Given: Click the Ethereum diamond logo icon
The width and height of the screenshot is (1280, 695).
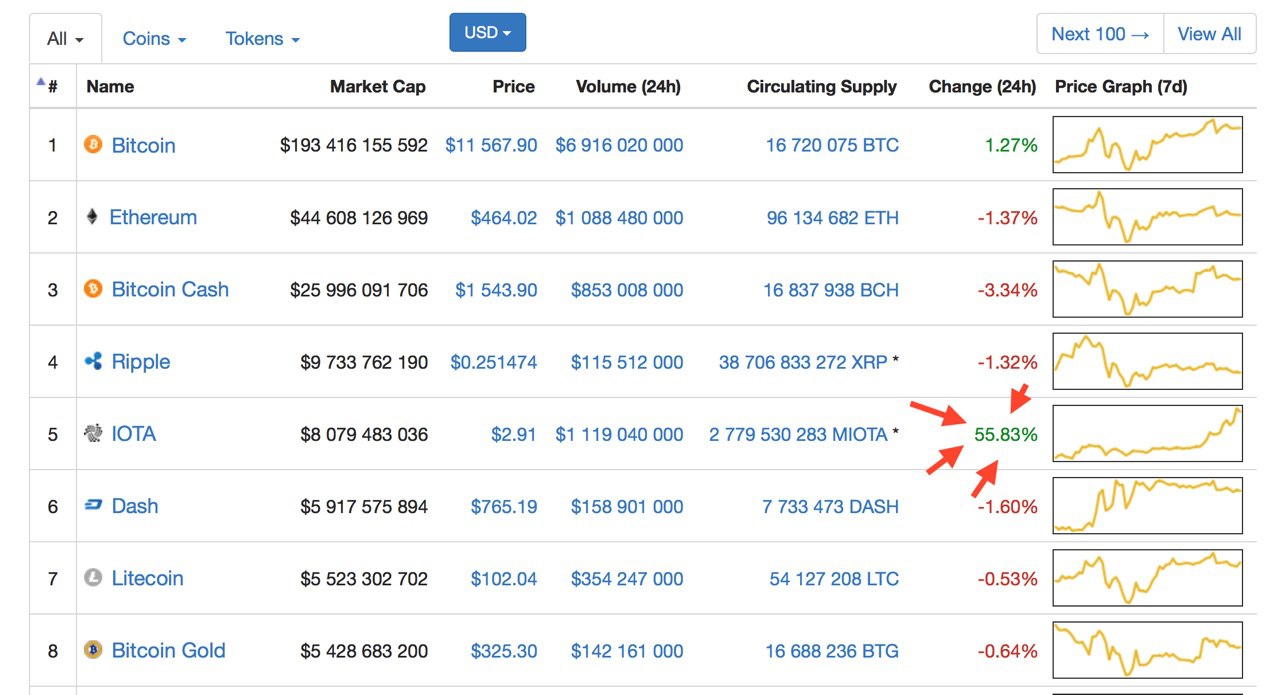Looking at the screenshot, I should 93,217.
